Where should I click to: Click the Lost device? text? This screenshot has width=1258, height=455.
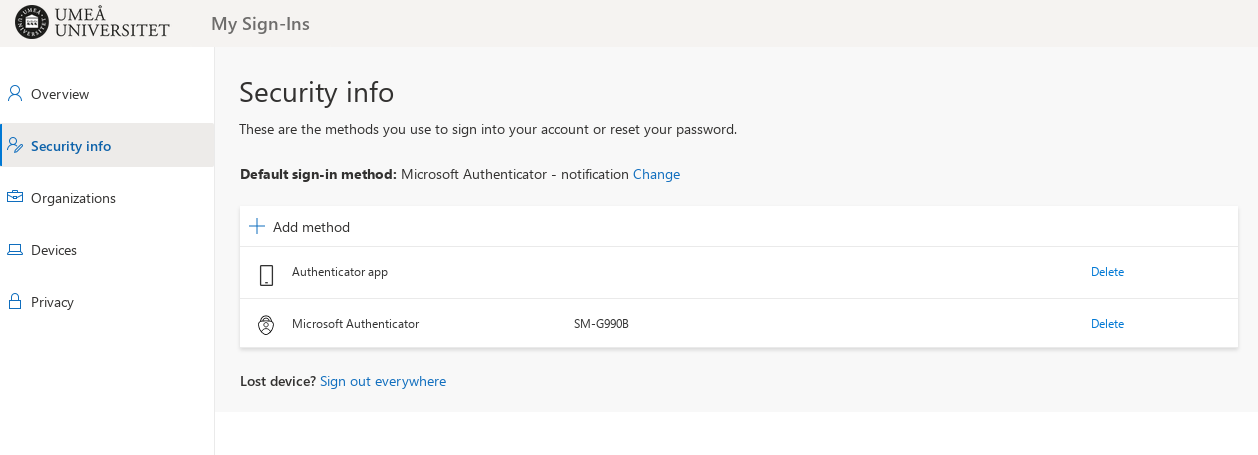point(278,381)
